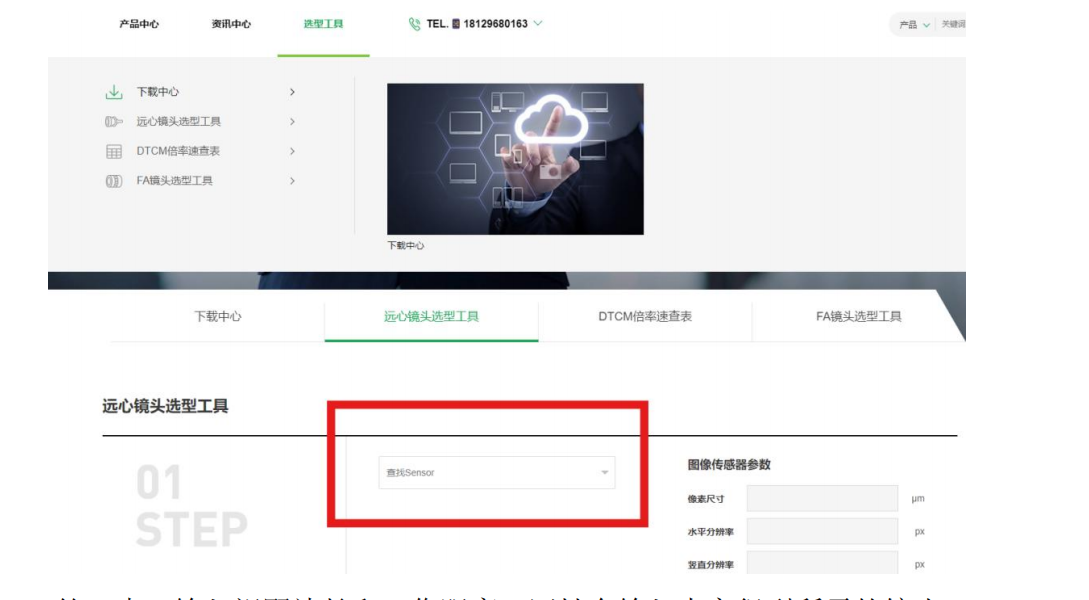The width and height of the screenshot is (1089, 600).
Task: Click the green phone icon near TEL
Action: [415, 24]
